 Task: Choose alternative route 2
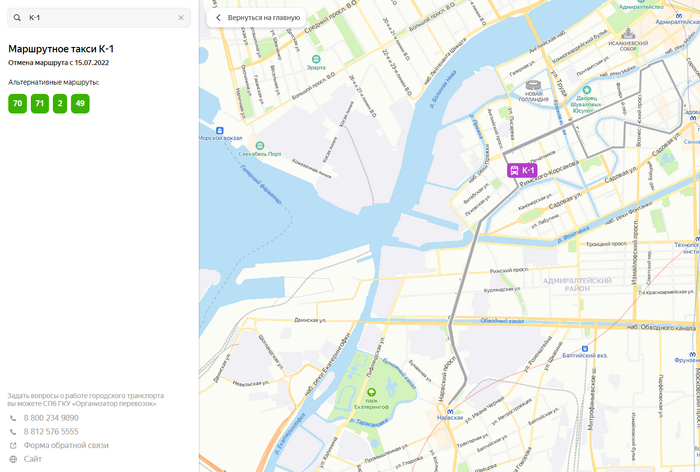[x=60, y=103]
